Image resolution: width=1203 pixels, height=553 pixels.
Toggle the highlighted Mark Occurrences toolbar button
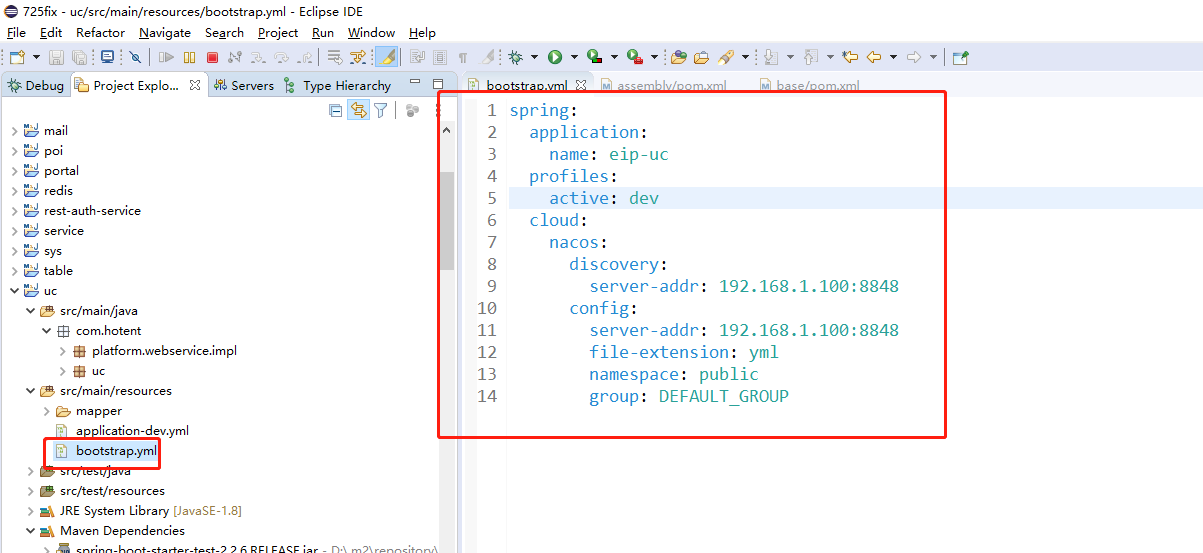click(386, 58)
